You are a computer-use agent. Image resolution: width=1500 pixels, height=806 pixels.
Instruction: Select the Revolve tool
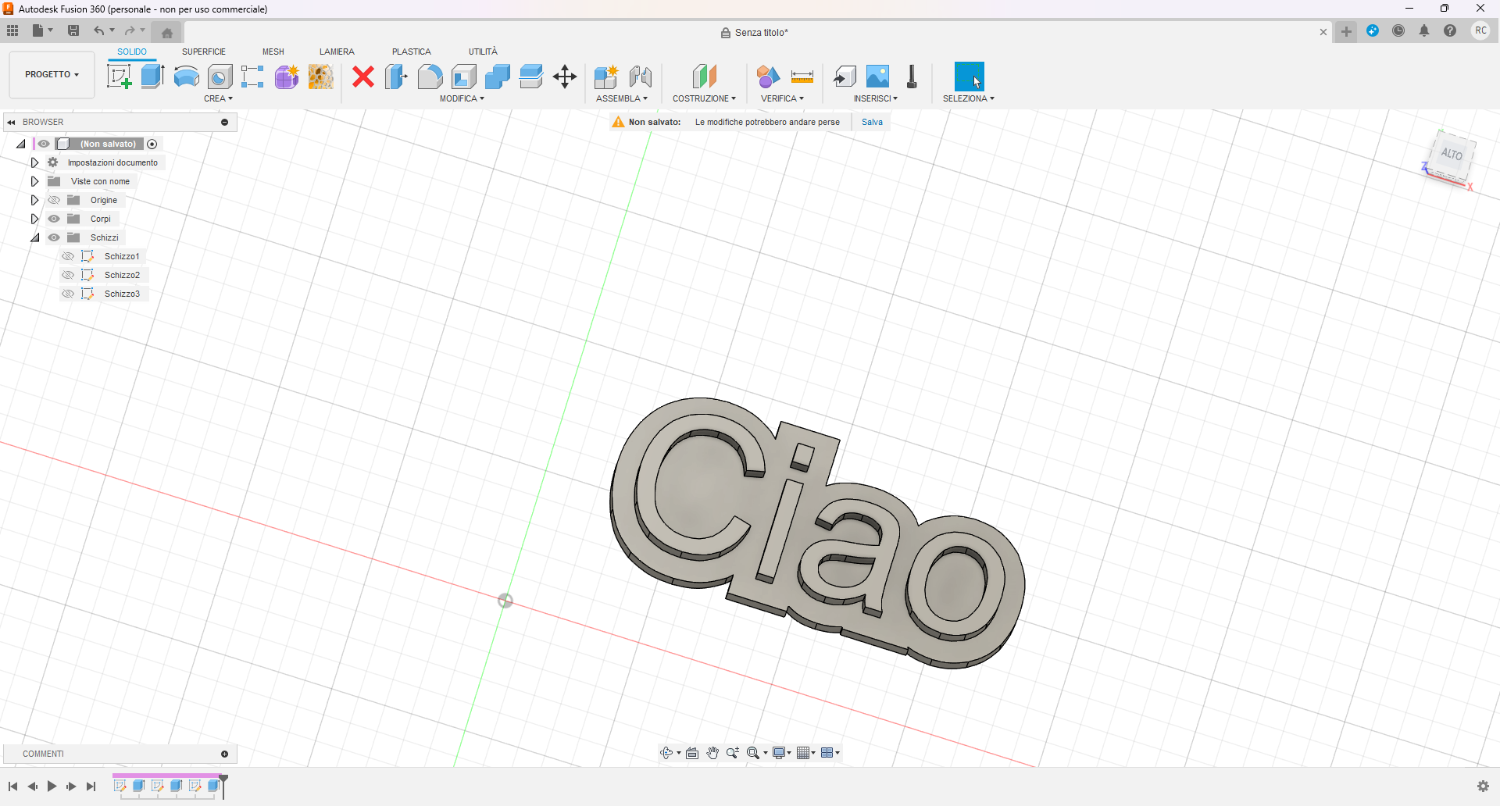click(186, 77)
